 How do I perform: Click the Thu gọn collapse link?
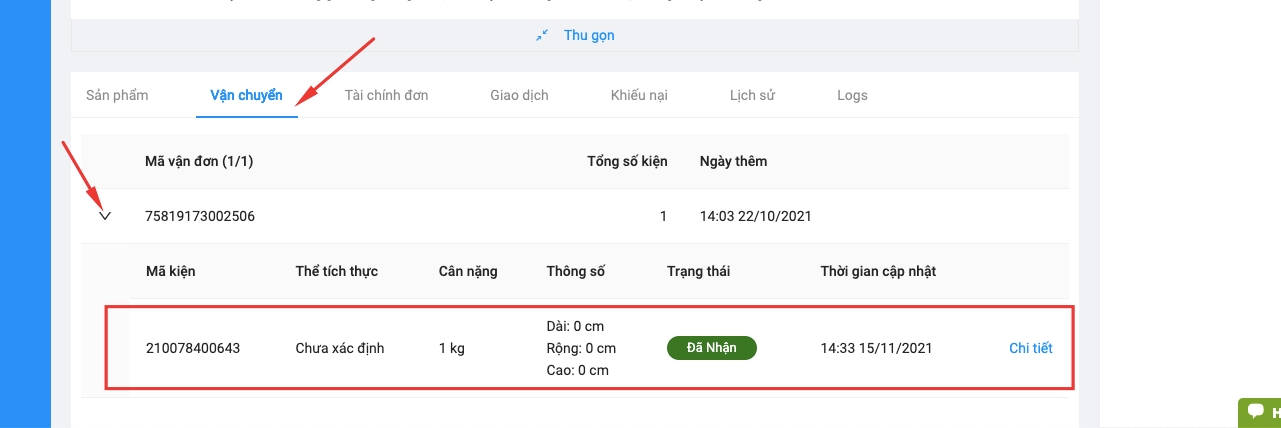589,35
